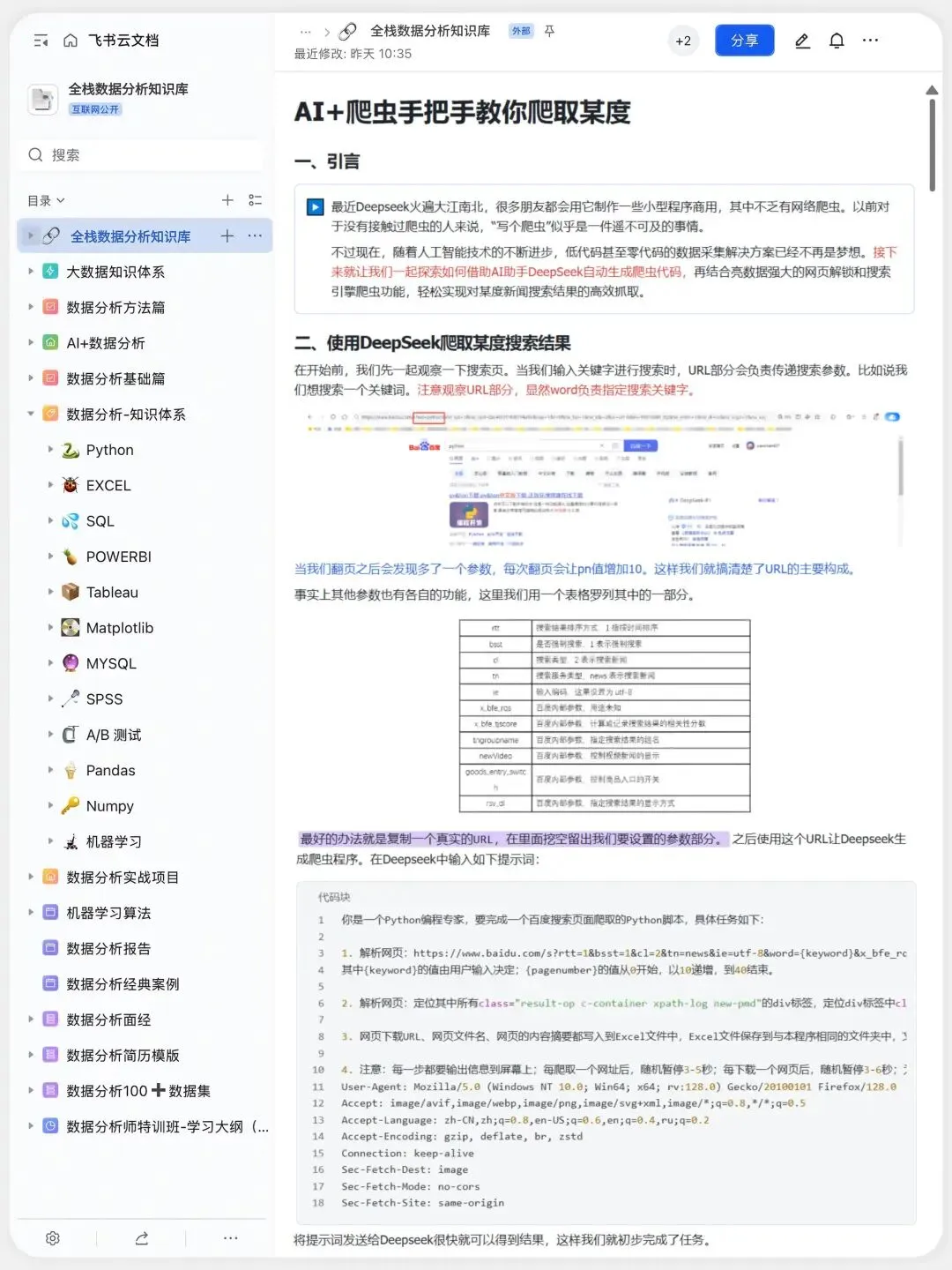The image size is (952, 1270).
Task: Click the URL parameters table image
Action: pos(605,715)
